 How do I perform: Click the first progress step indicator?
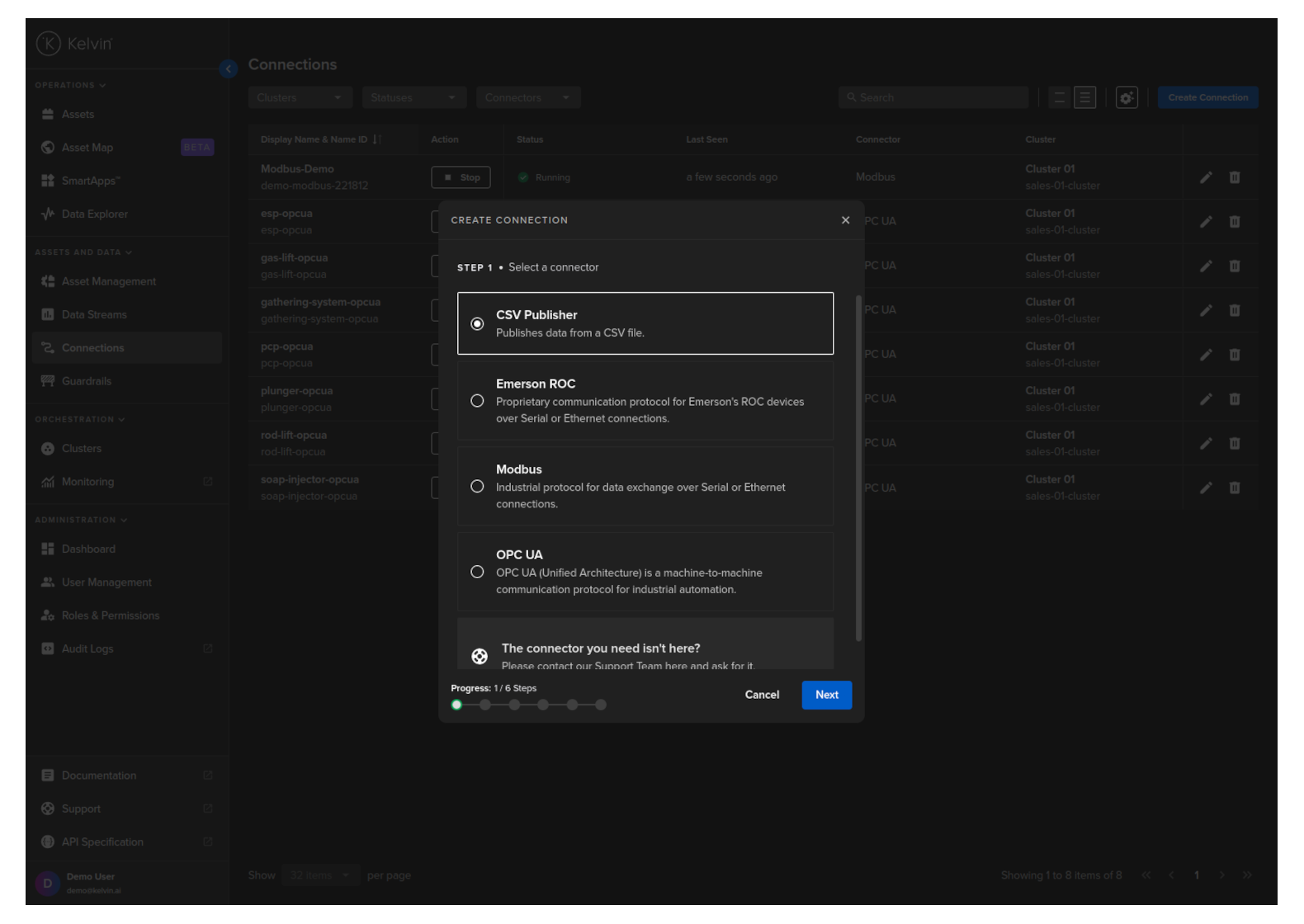pyautogui.click(x=456, y=705)
